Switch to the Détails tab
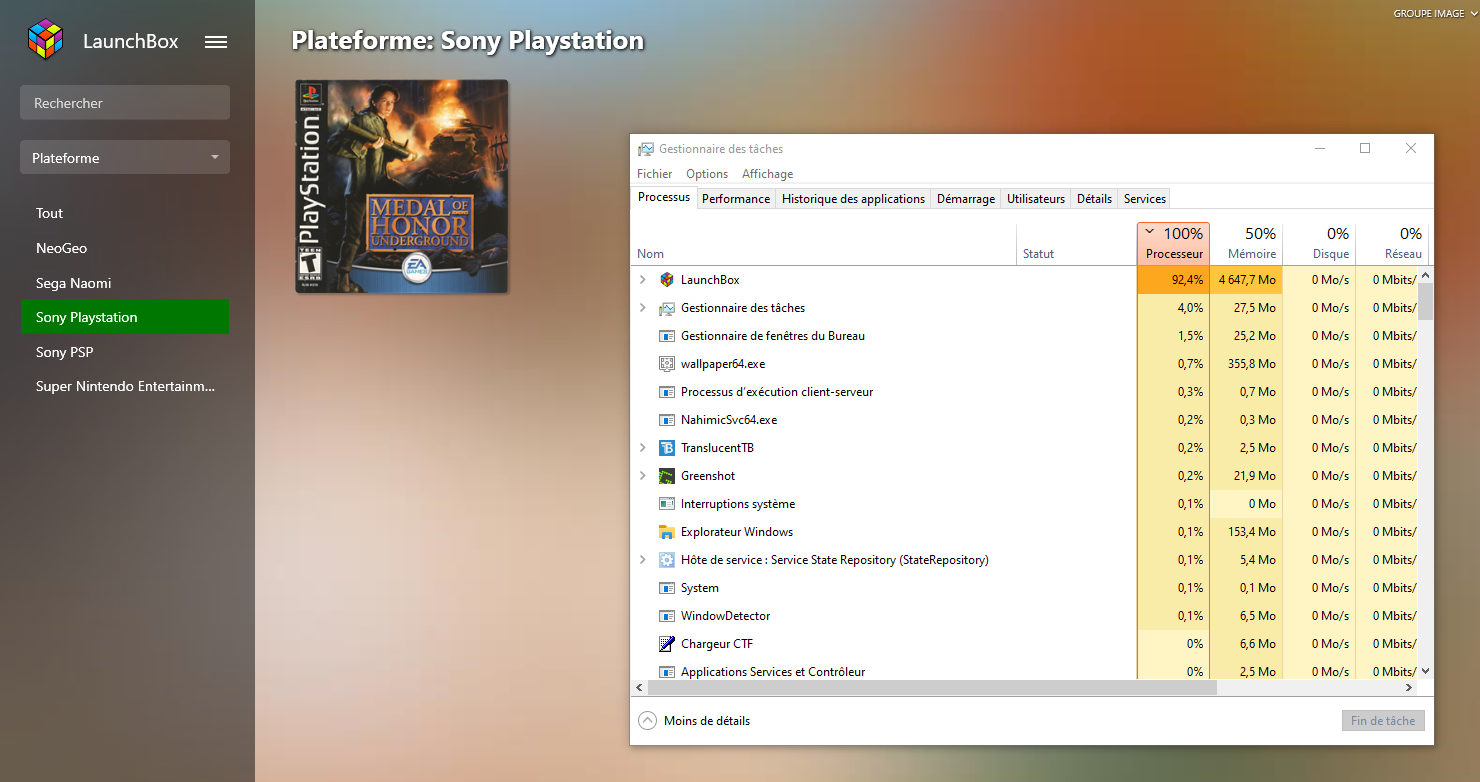Viewport: 1480px width, 782px height. coord(1094,199)
